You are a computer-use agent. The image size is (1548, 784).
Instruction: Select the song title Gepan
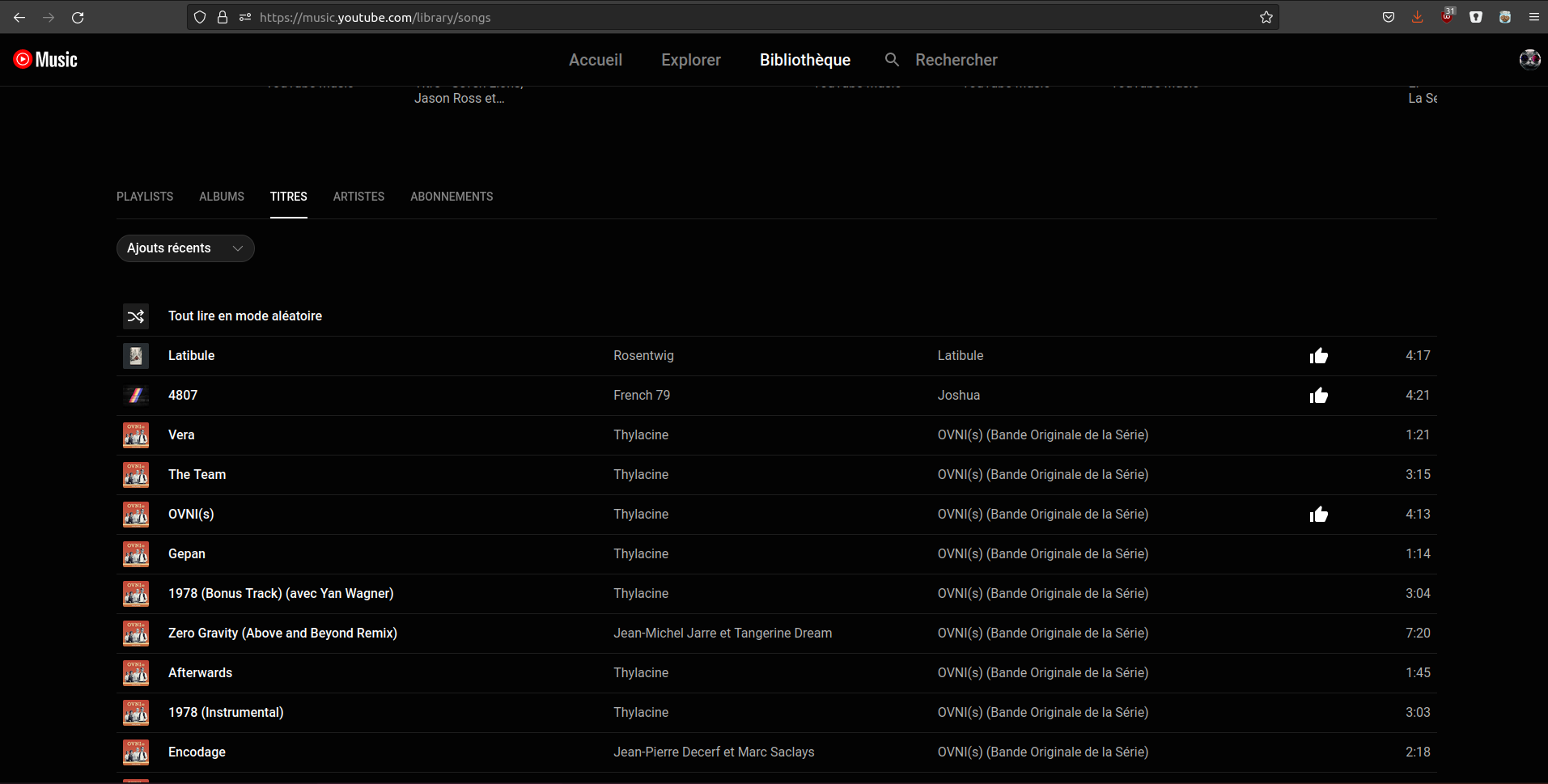point(187,554)
